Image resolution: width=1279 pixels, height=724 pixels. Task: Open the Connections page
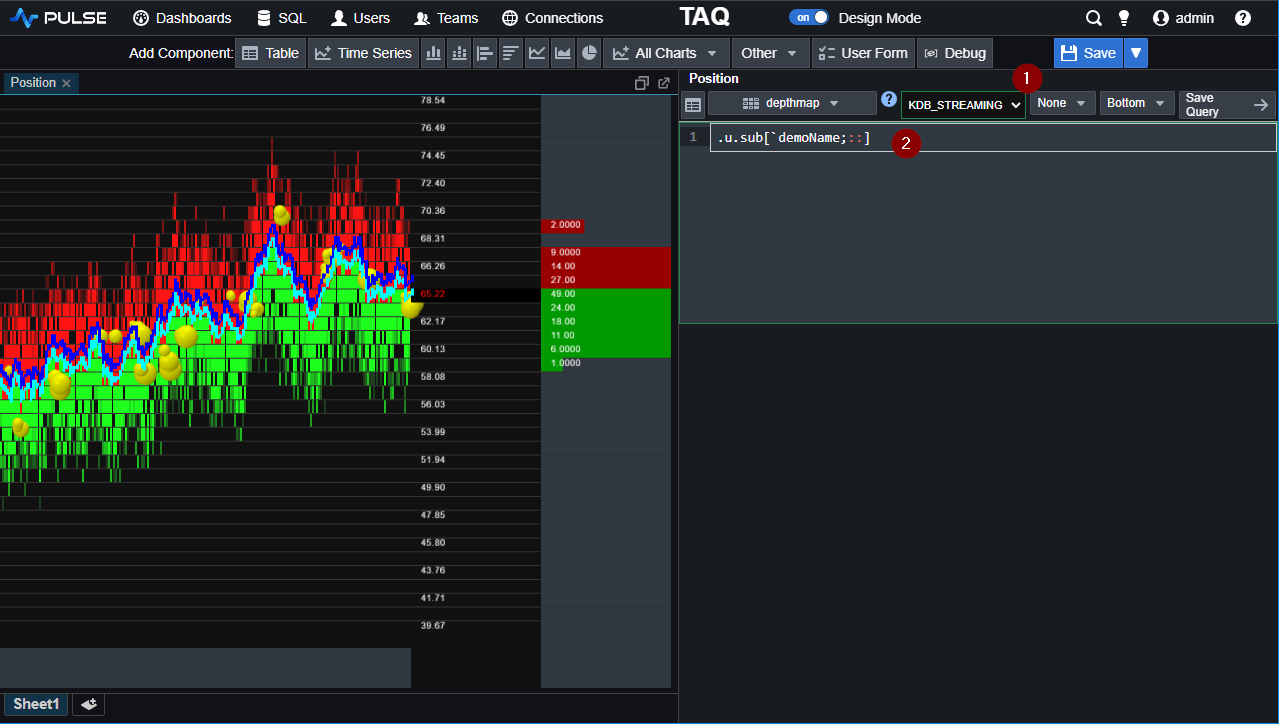[552, 17]
